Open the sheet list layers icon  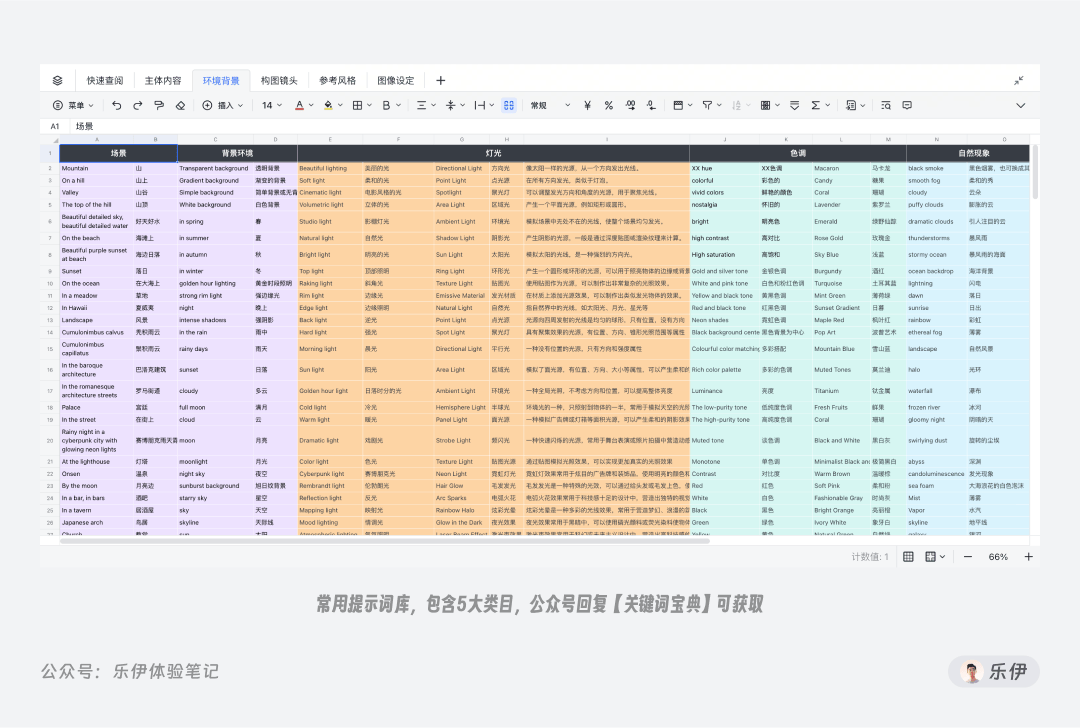click(x=58, y=81)
